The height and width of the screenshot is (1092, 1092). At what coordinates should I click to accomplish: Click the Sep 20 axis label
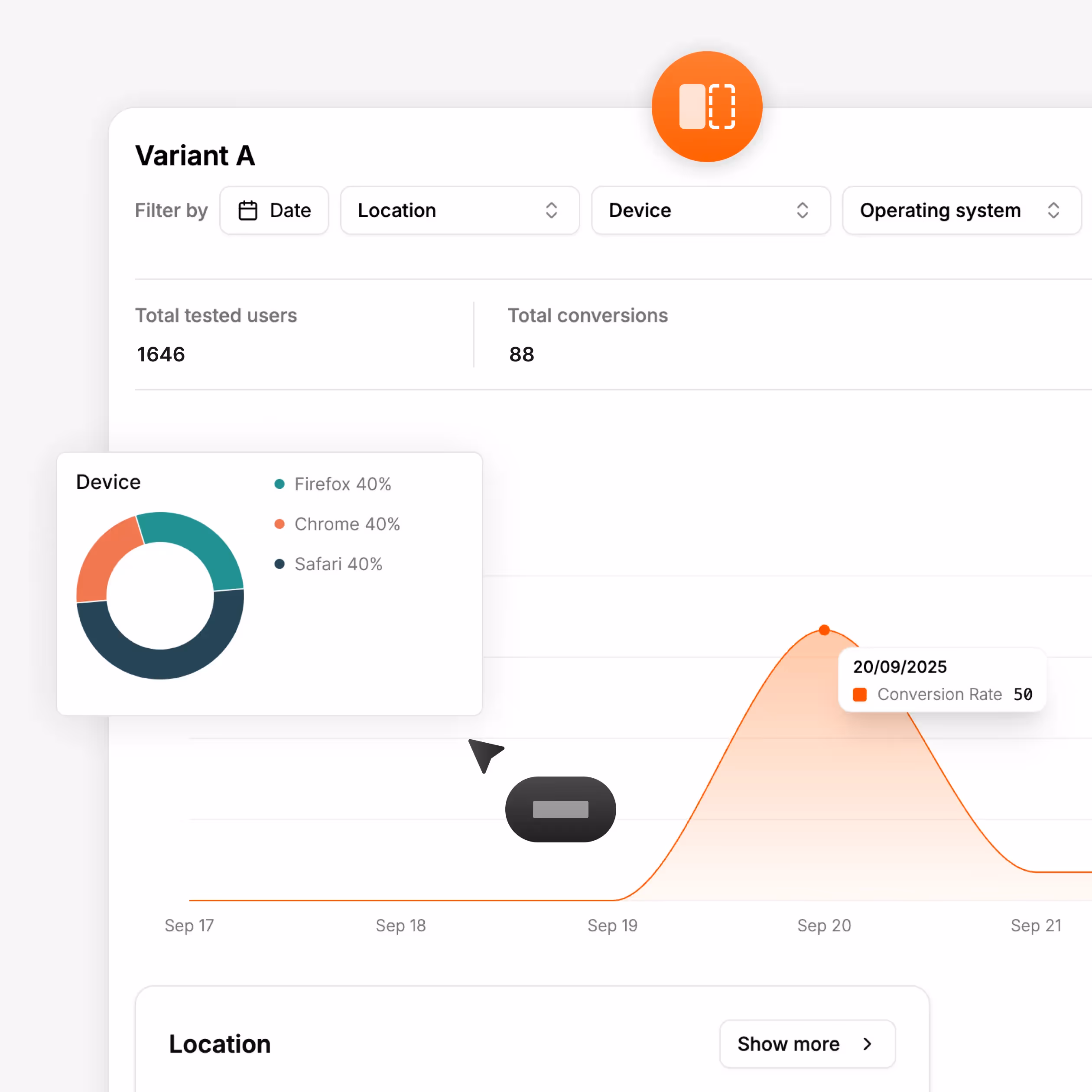[824, 925]
